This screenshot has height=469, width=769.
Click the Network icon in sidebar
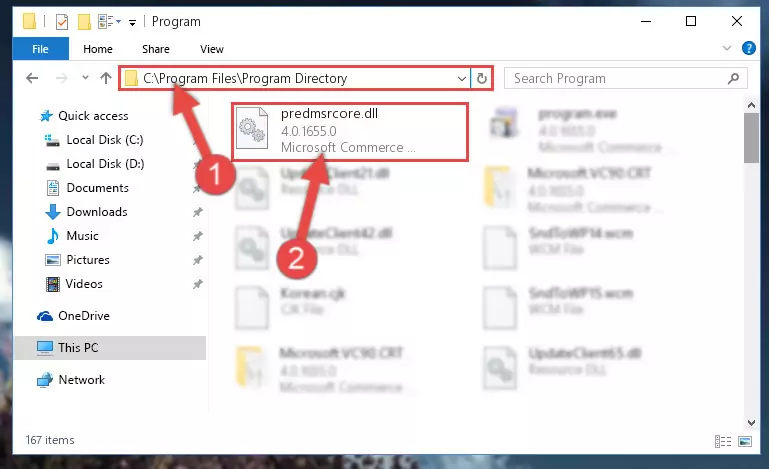click(x=45, y=380)
